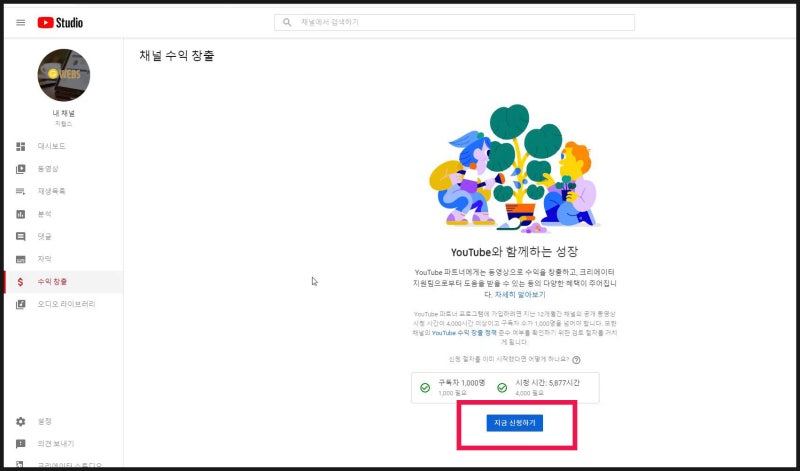Click the 채널 수익 창출 heading
This screenshot has height=471, width=800.
177,56
